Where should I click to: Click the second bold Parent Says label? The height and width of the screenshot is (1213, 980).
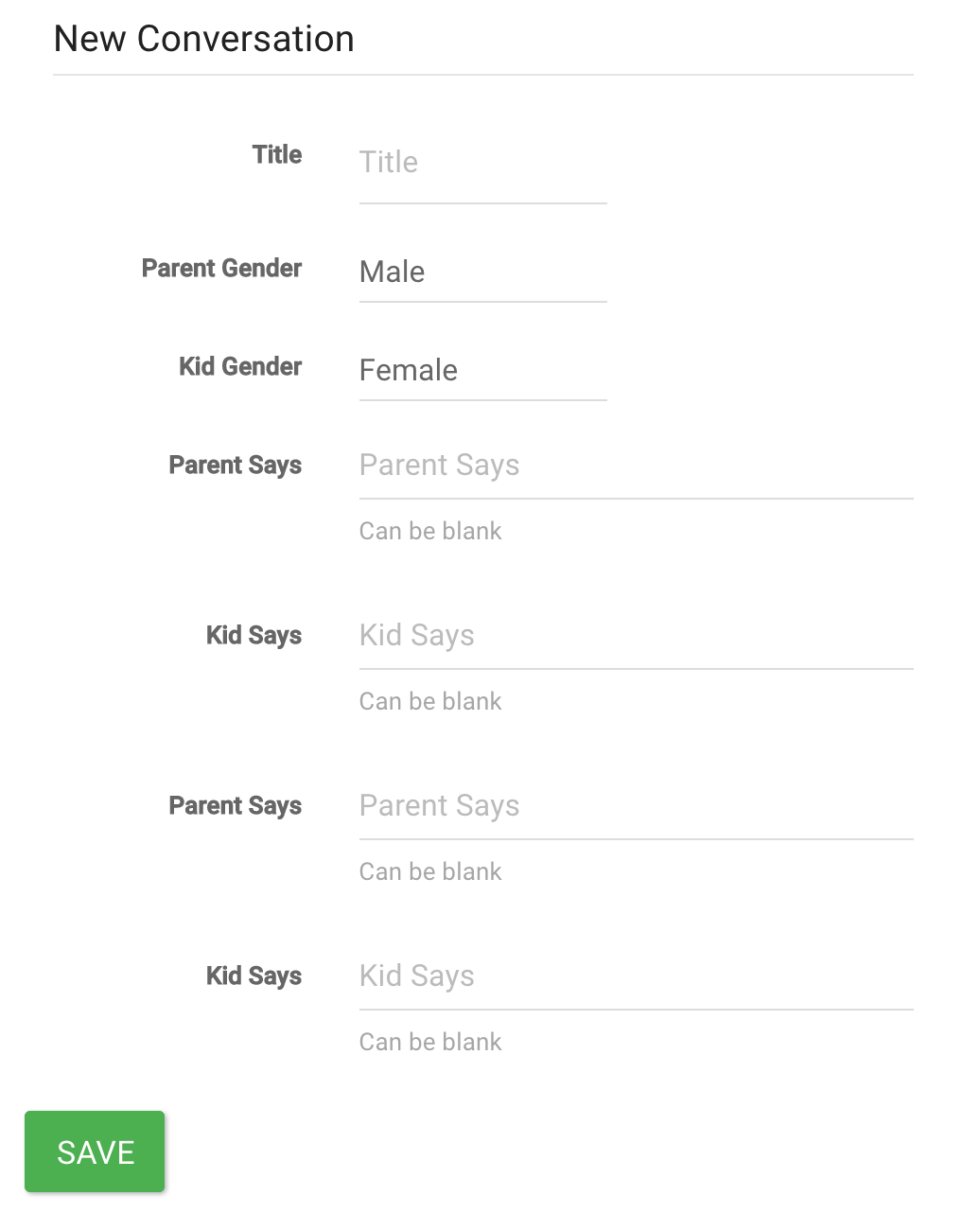click(236, 806)
